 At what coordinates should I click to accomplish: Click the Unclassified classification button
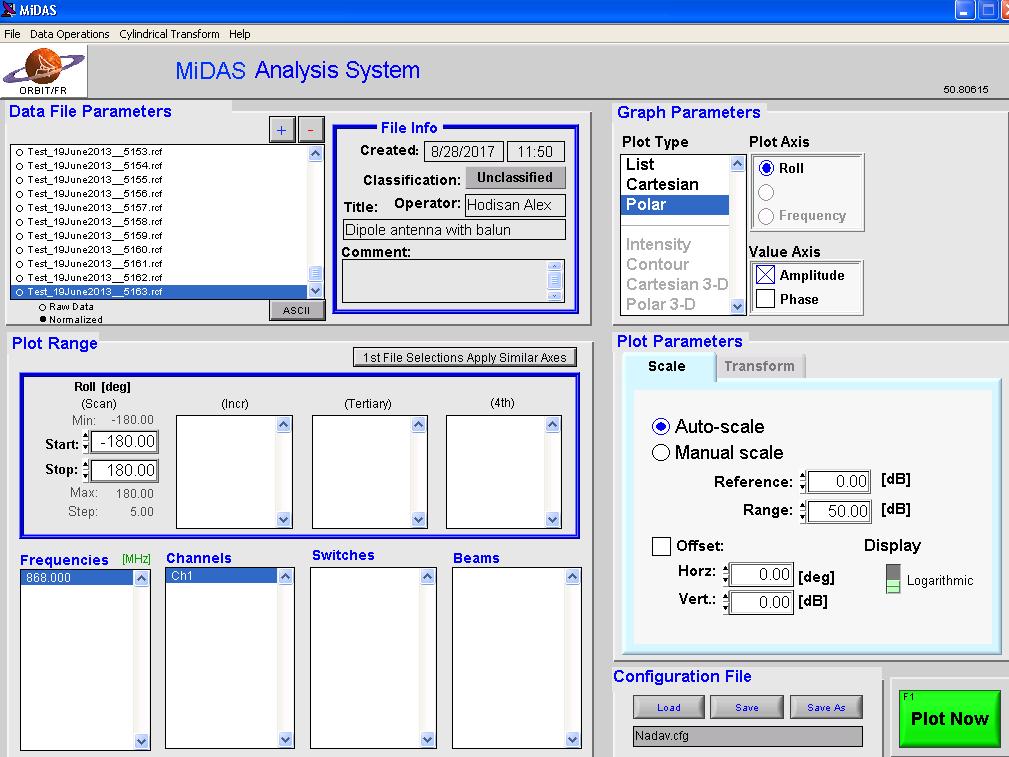tap(515, 178)
